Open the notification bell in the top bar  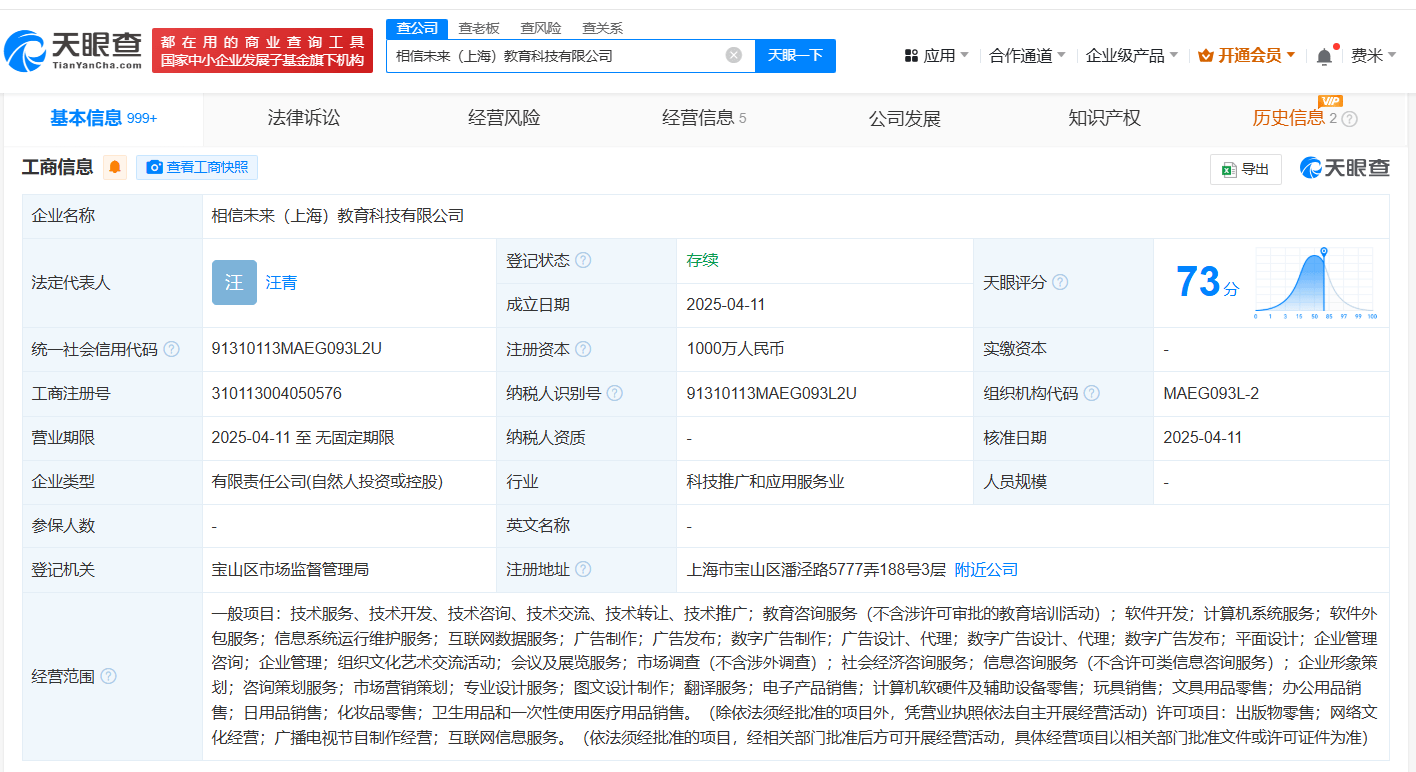(x=1324, y=56)
